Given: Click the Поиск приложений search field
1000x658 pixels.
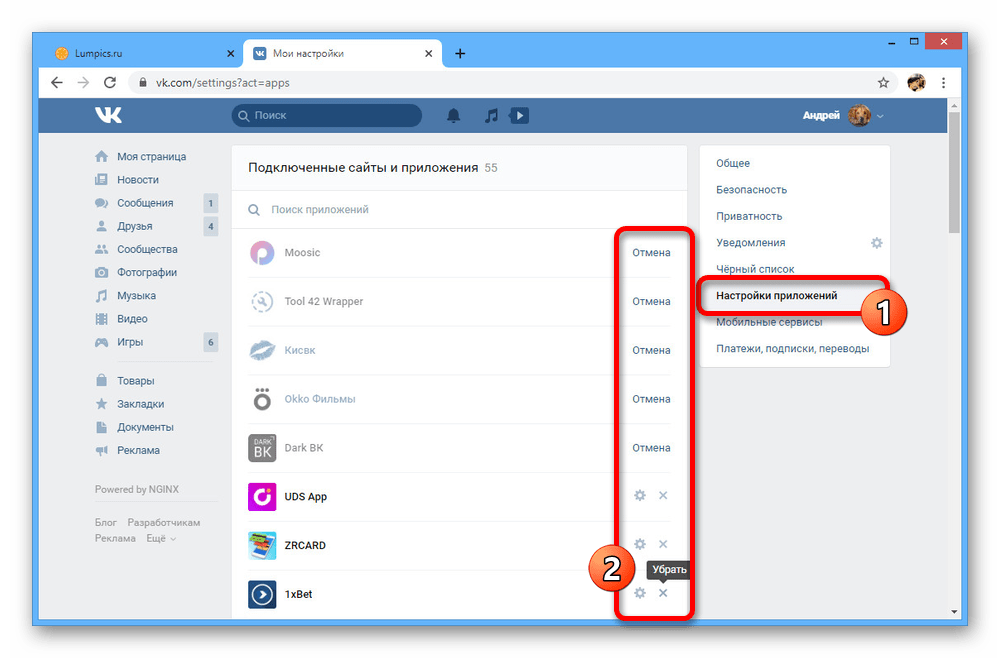Looking at the screenshot, I should point(459,209).
